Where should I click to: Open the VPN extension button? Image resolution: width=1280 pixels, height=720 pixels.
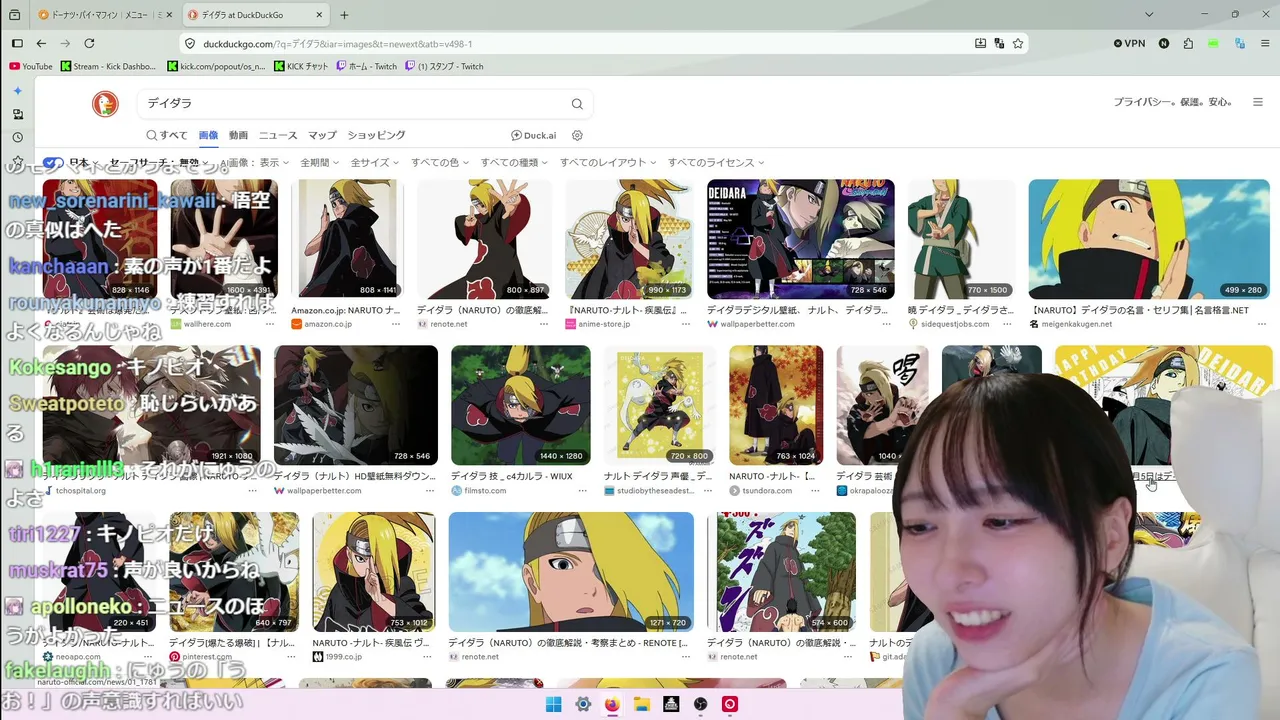[1130, 44]
